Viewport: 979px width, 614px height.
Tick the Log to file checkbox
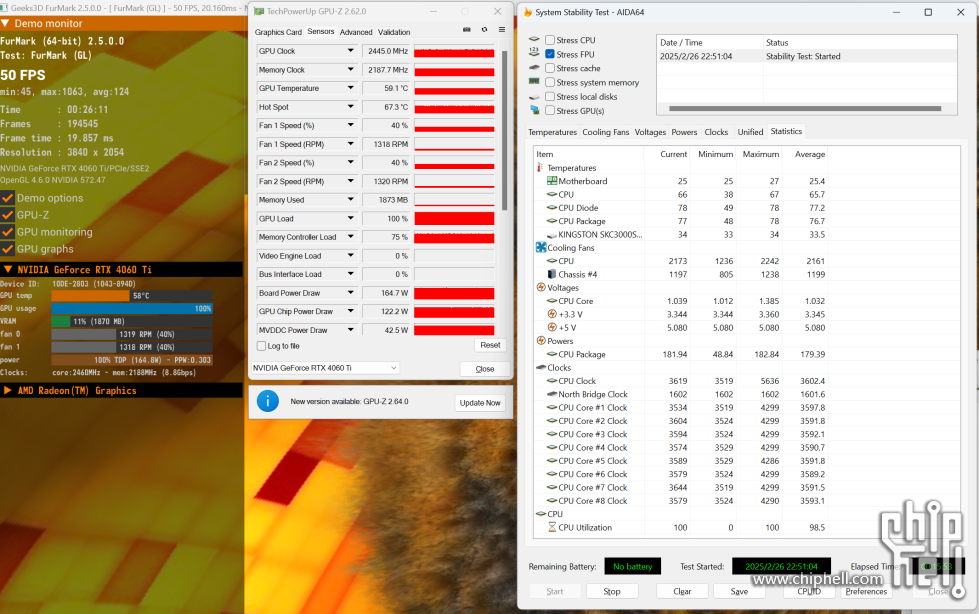(x=262, y=345)
